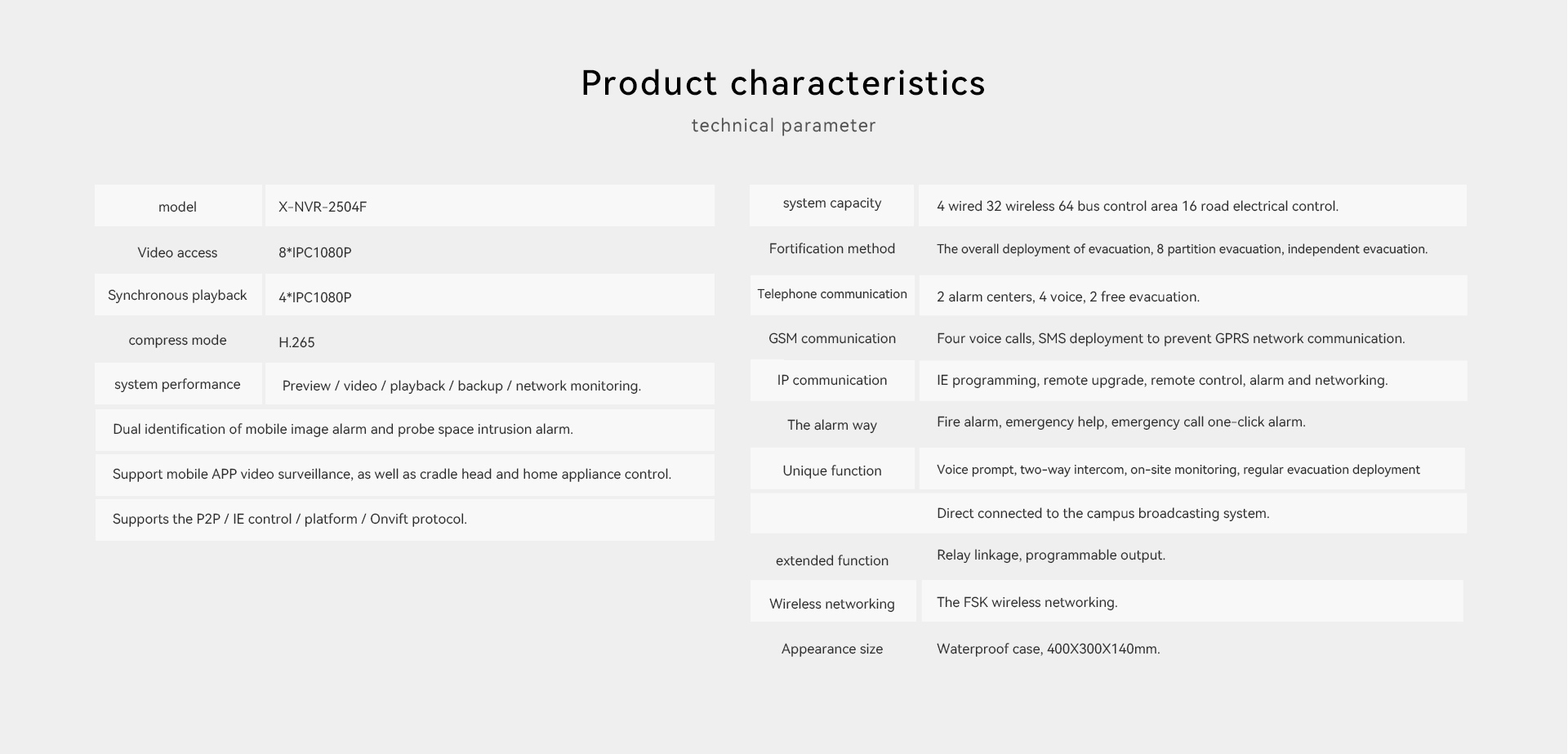Select the Video access label cell
This screenshot has height=754, width=1568.
point(177,252)
